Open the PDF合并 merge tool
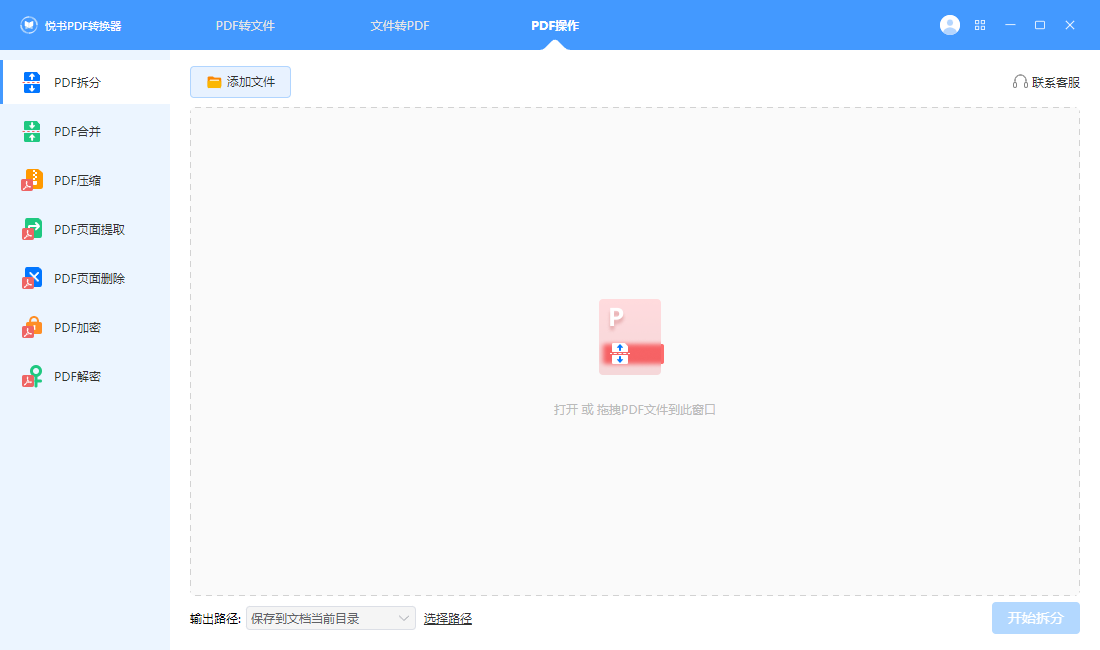 85,131
